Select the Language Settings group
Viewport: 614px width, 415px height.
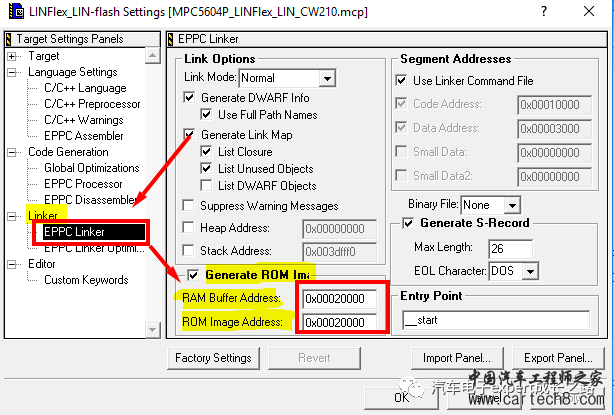pyautogui.click(x=72, y=72)
